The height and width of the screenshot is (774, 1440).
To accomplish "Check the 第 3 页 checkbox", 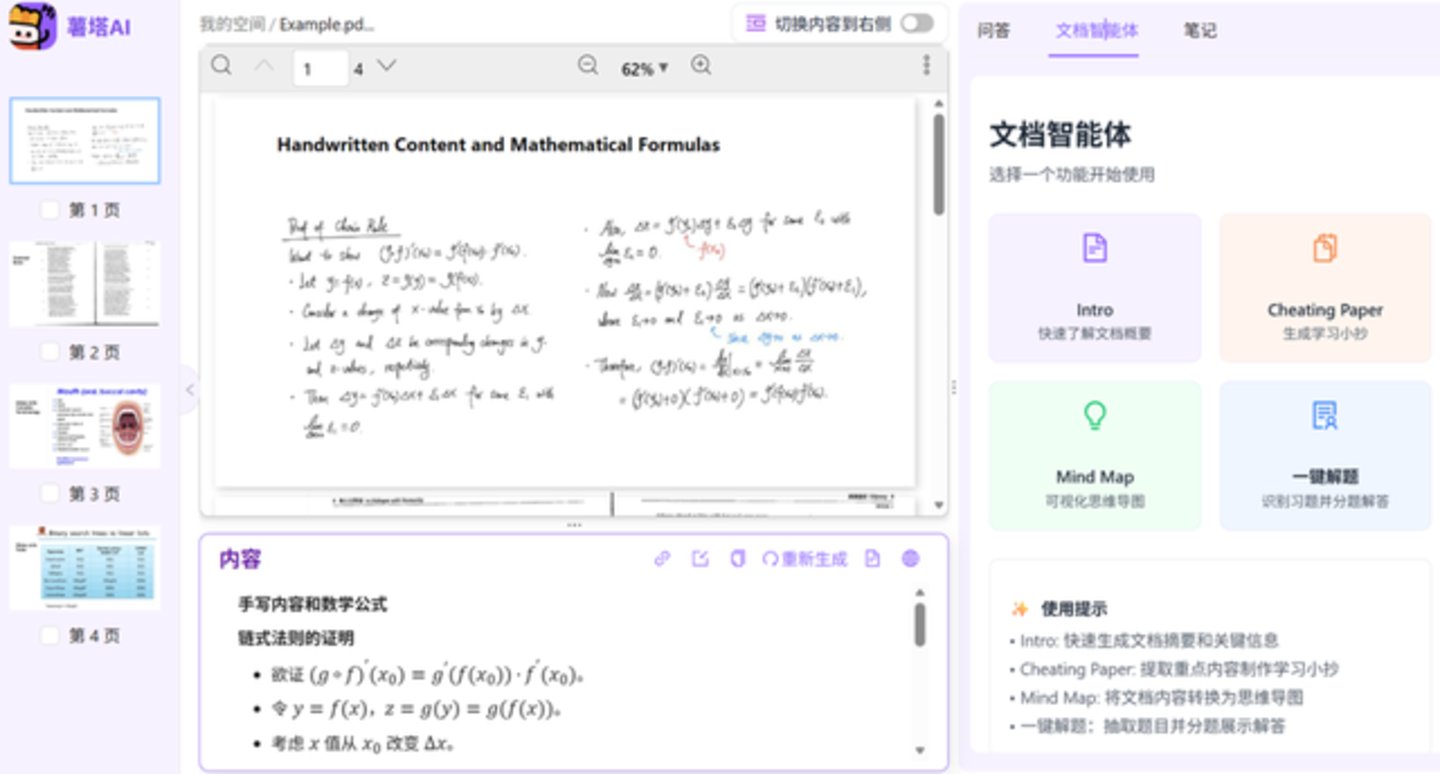I will pos(49,494).
